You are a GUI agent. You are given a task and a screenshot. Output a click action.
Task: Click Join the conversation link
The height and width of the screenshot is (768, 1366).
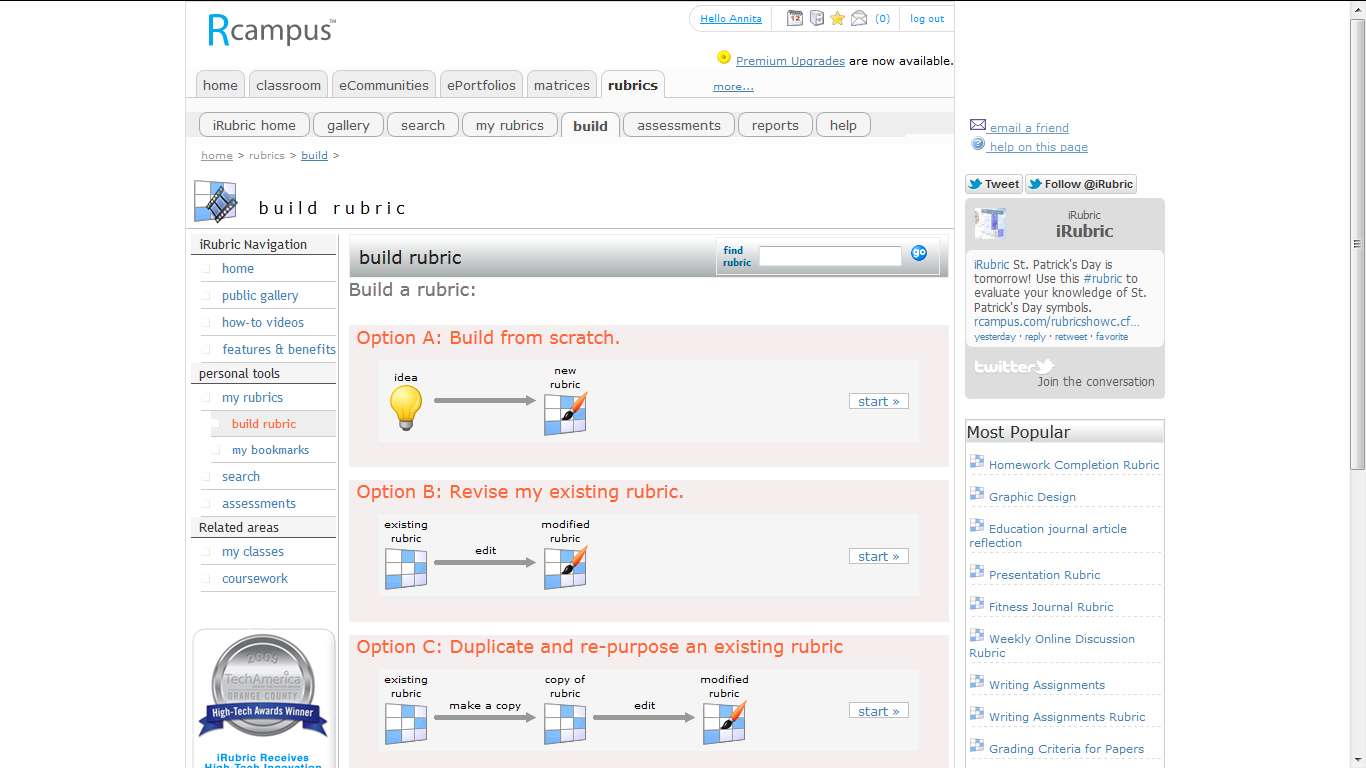[1096, 381]
